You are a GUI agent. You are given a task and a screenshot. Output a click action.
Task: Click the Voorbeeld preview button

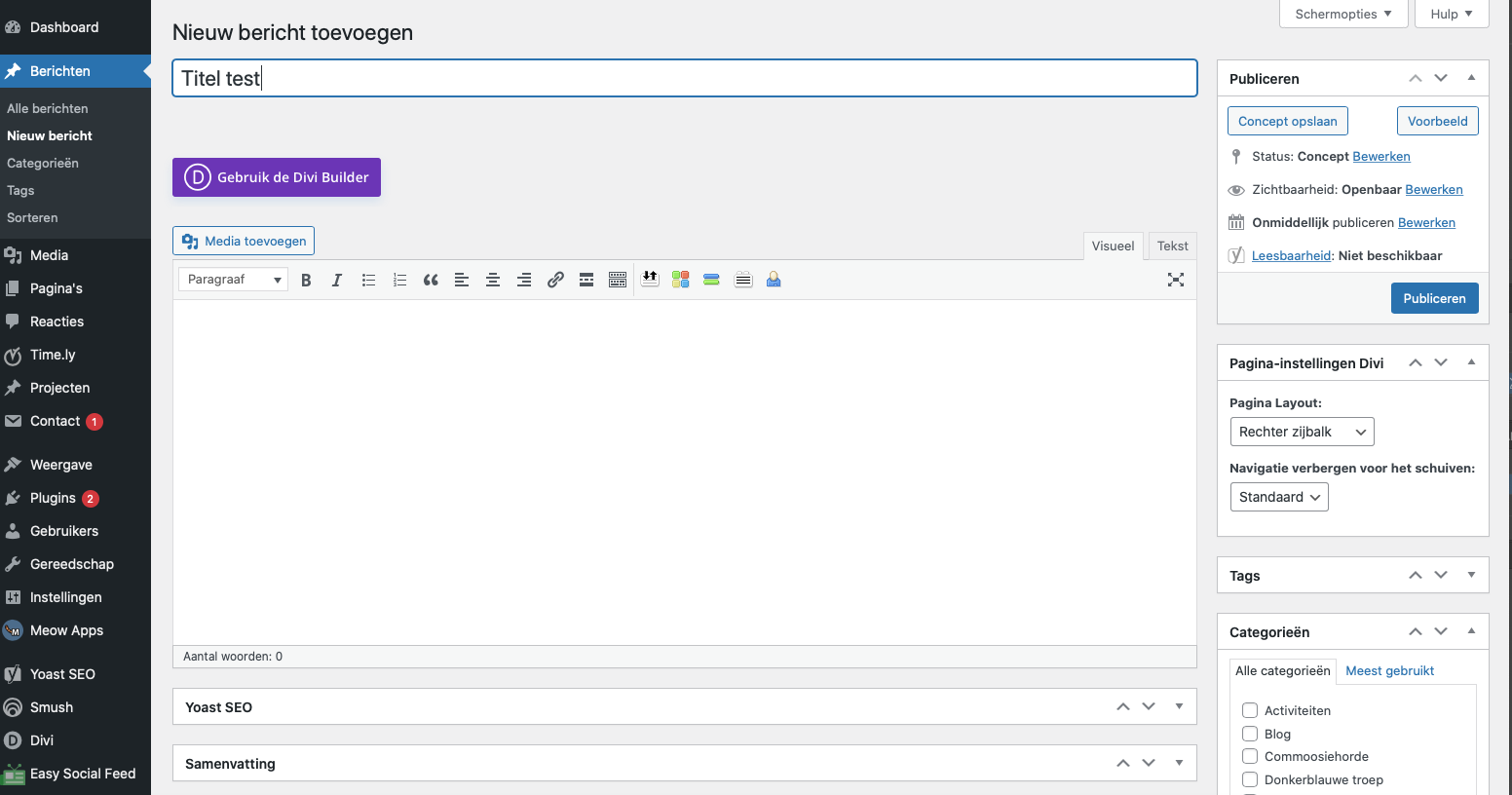pos(1437,121)
